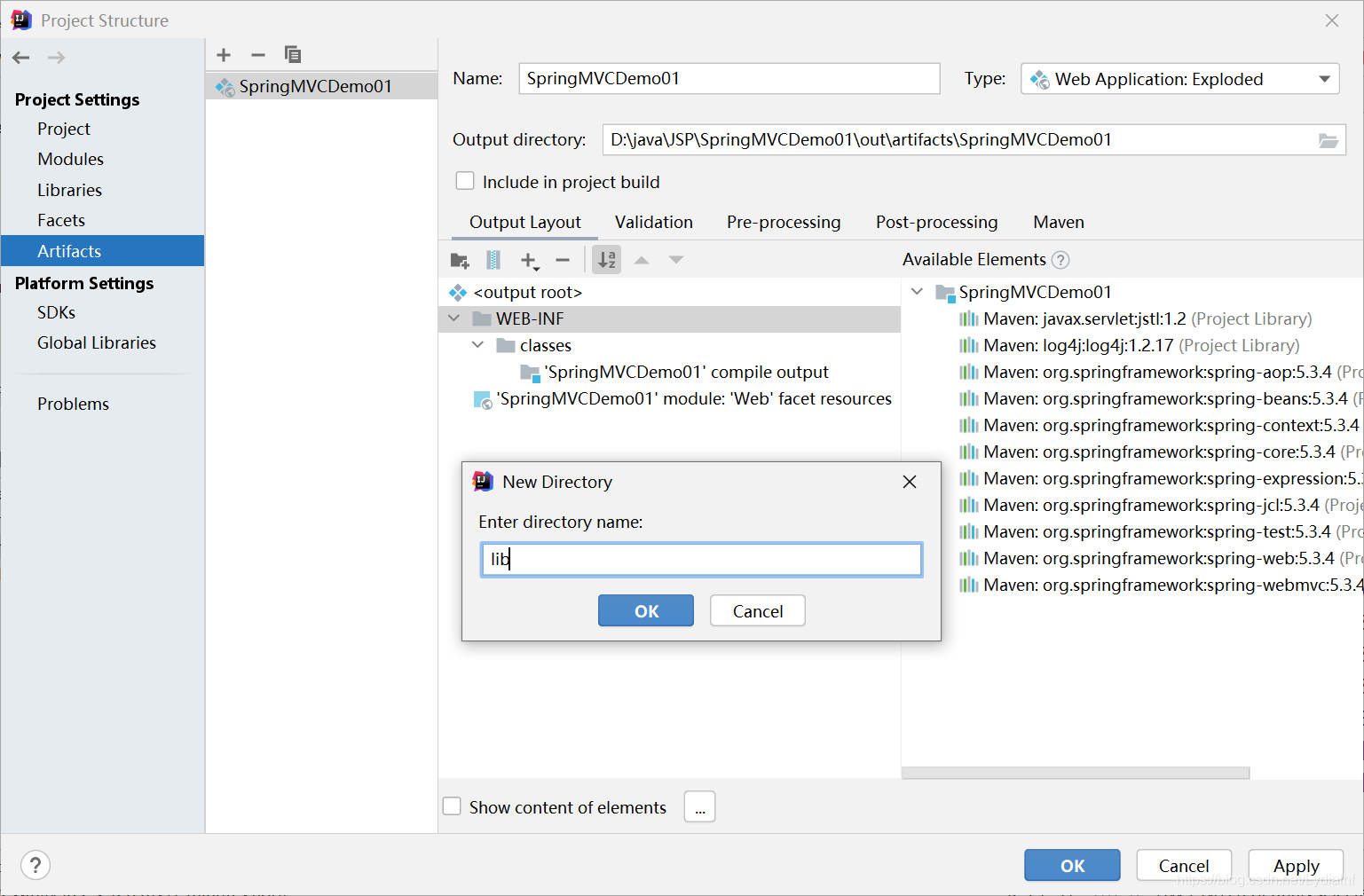Click the log4j library icon
The width and height of the screenshot is (1364, 896).
(969, 346)
